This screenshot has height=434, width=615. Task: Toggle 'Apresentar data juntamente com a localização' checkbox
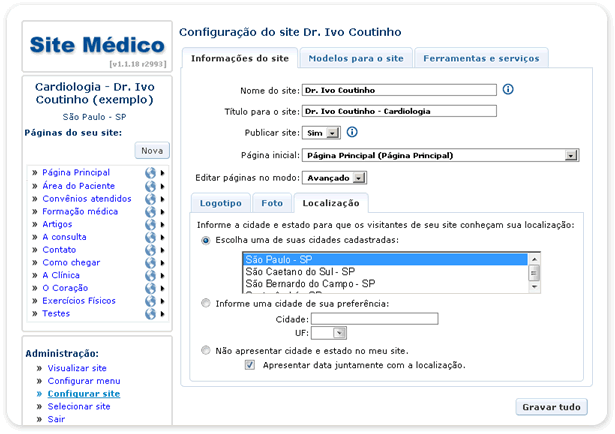[x=250, y=366]
